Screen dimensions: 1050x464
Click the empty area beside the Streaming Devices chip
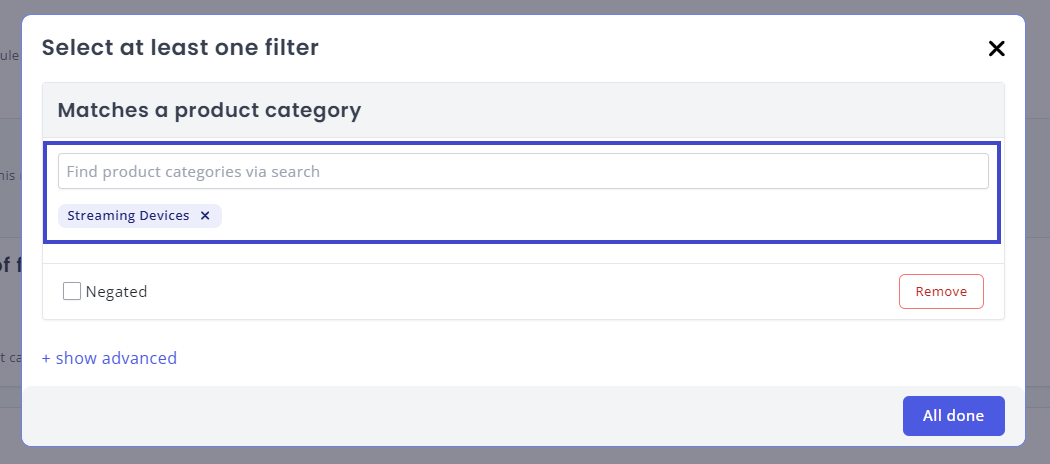point(600,217)
